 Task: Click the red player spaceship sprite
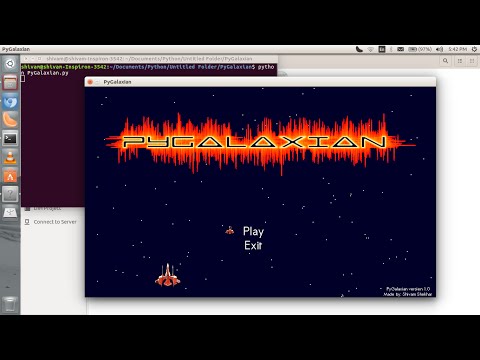(x=167, y=276)
